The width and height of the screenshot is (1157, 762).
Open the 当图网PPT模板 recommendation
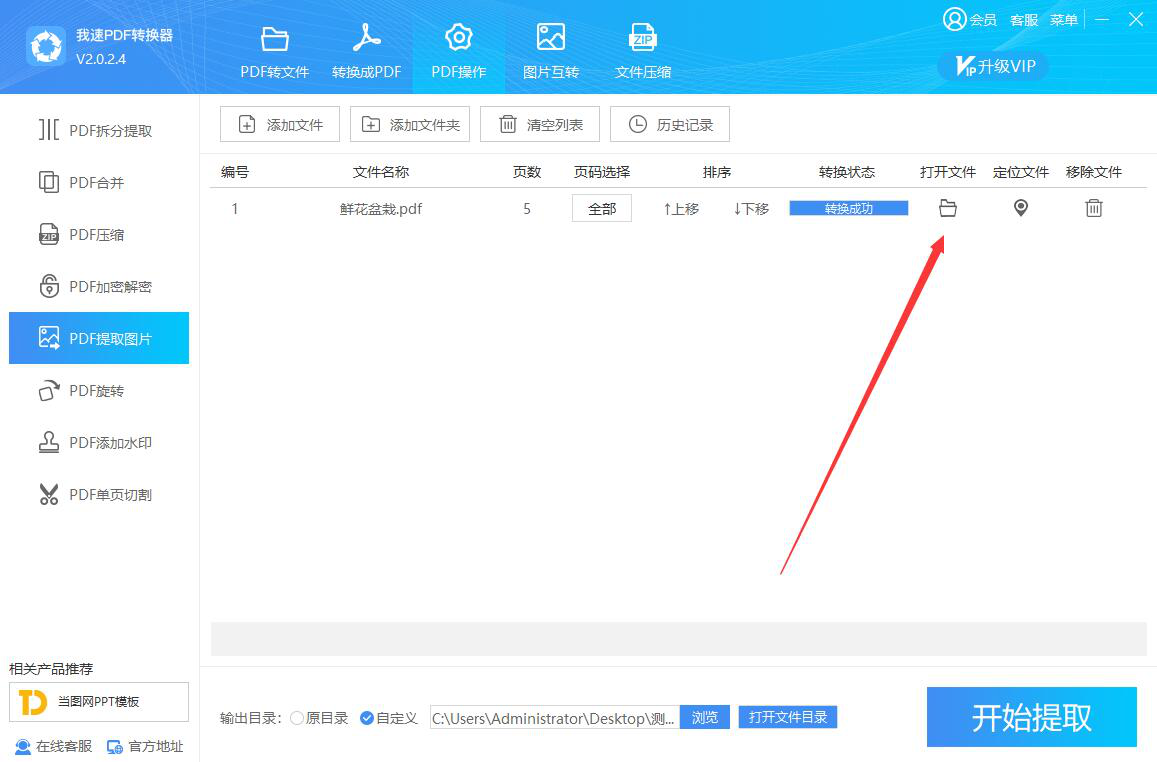[99, 702]
